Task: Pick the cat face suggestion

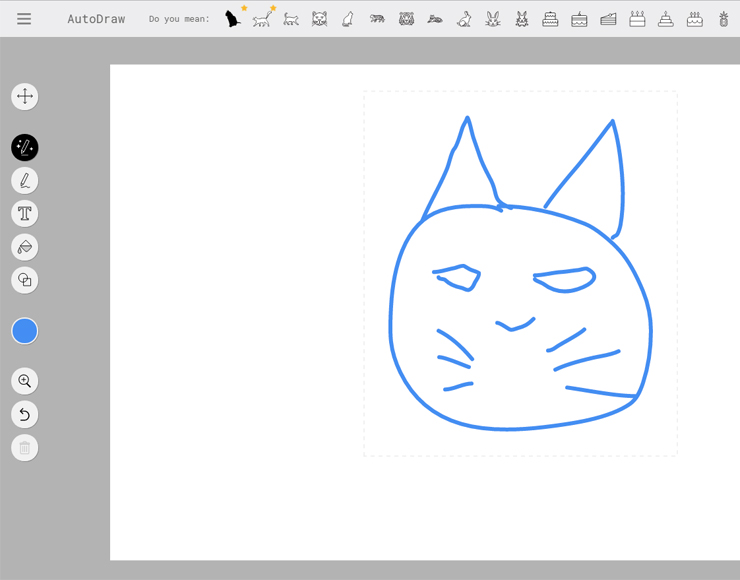Action: pos(319,19)
